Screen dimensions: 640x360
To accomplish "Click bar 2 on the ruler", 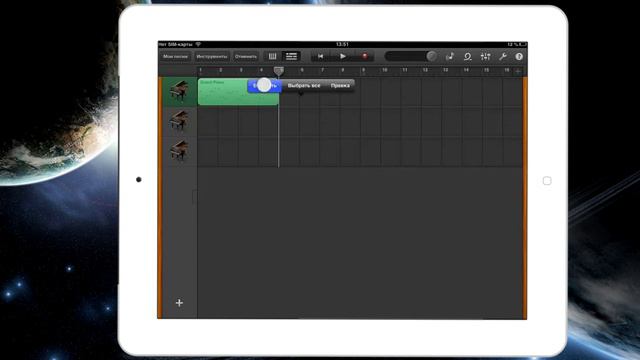I will coord(220,70).
